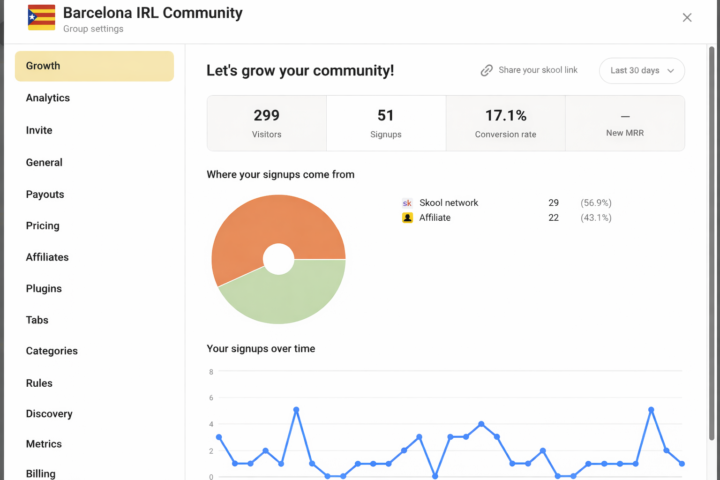720x480 pixels.
Task: Close the group settings dialog
Action: [687, 17]
